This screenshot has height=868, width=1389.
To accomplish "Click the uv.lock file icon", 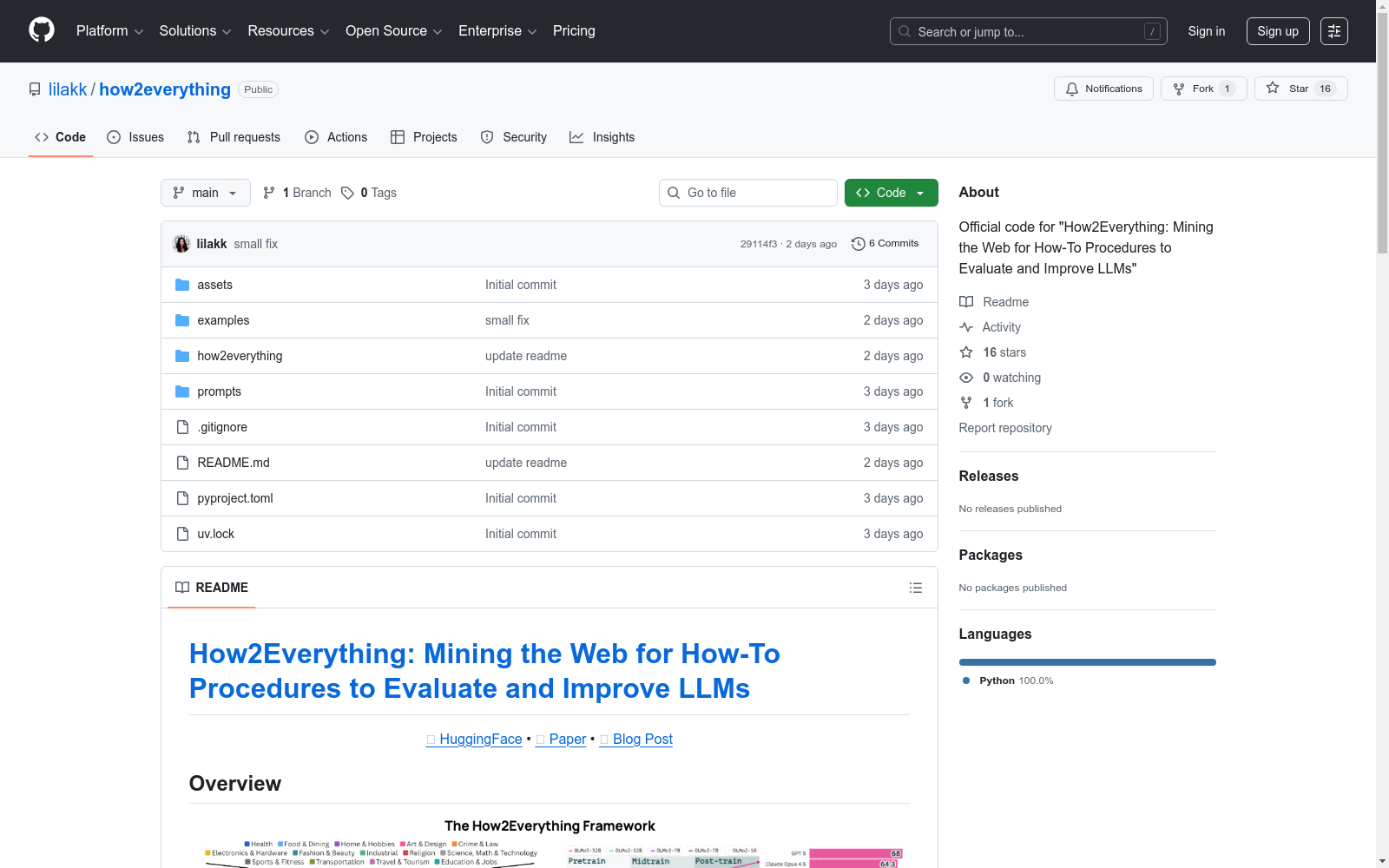I will pos(182,534).
